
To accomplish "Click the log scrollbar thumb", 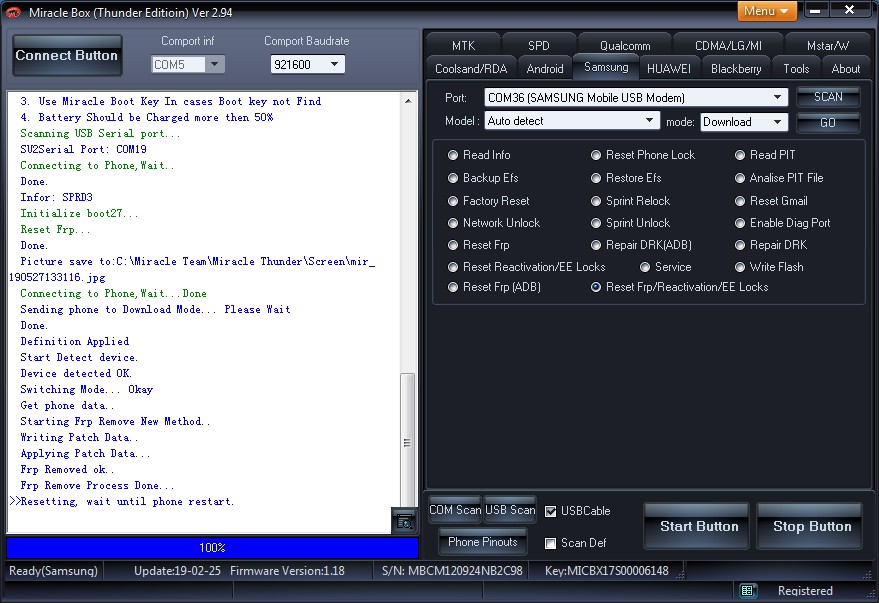I will click(408, 440).
